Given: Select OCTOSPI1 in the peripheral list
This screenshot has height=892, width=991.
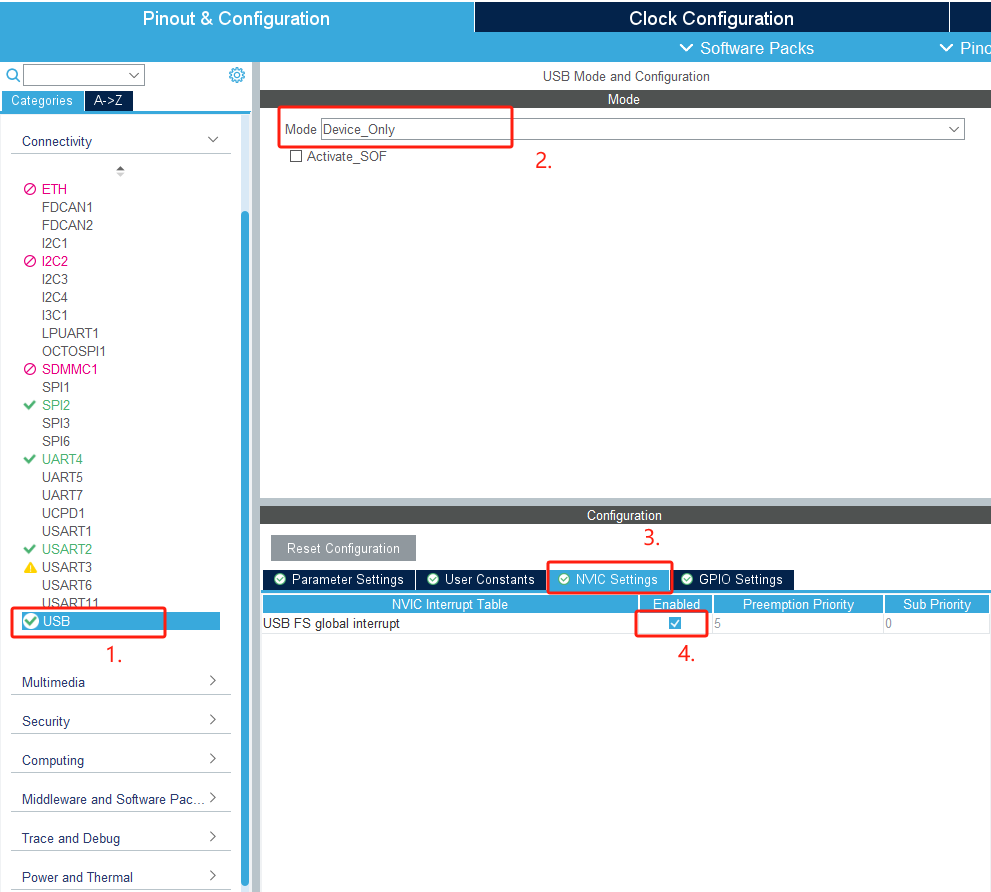Looking at the screenshot, I should coord(73,351).
